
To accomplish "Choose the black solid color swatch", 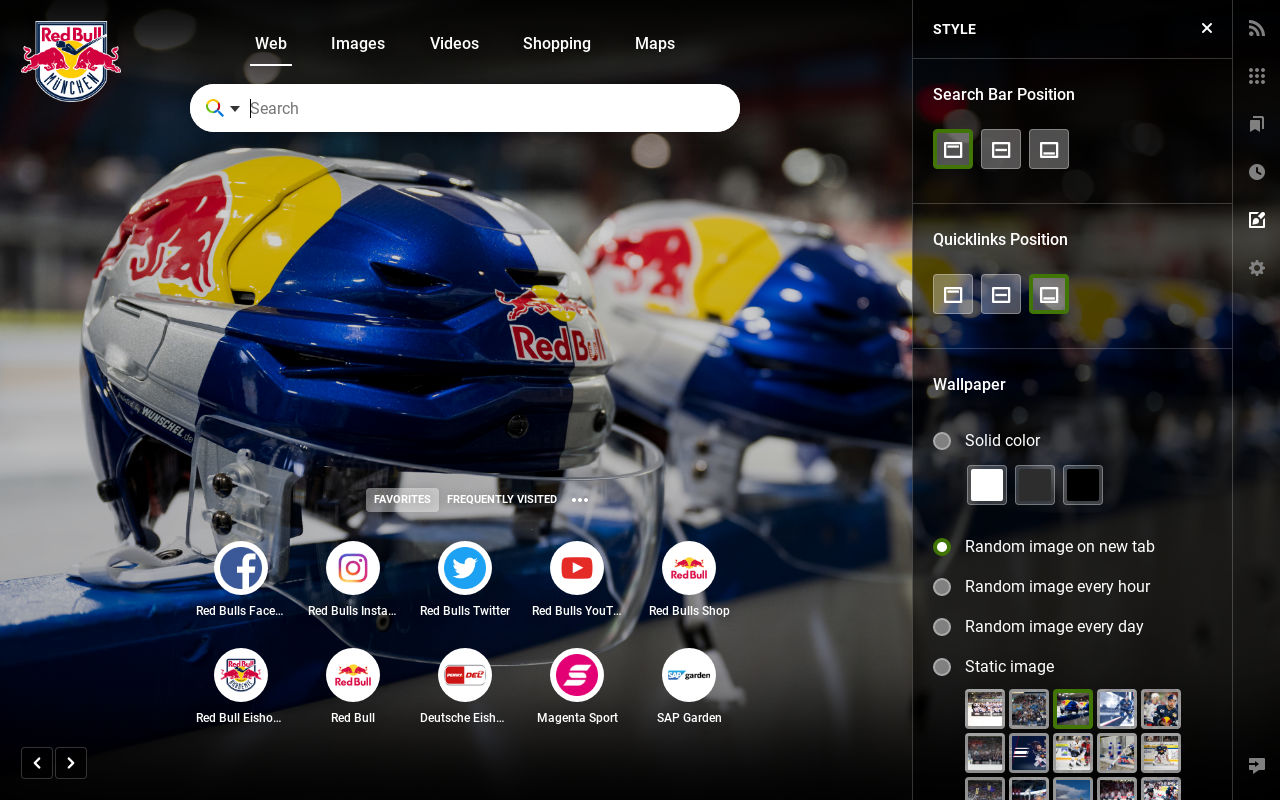I will tap(1083, 485).
